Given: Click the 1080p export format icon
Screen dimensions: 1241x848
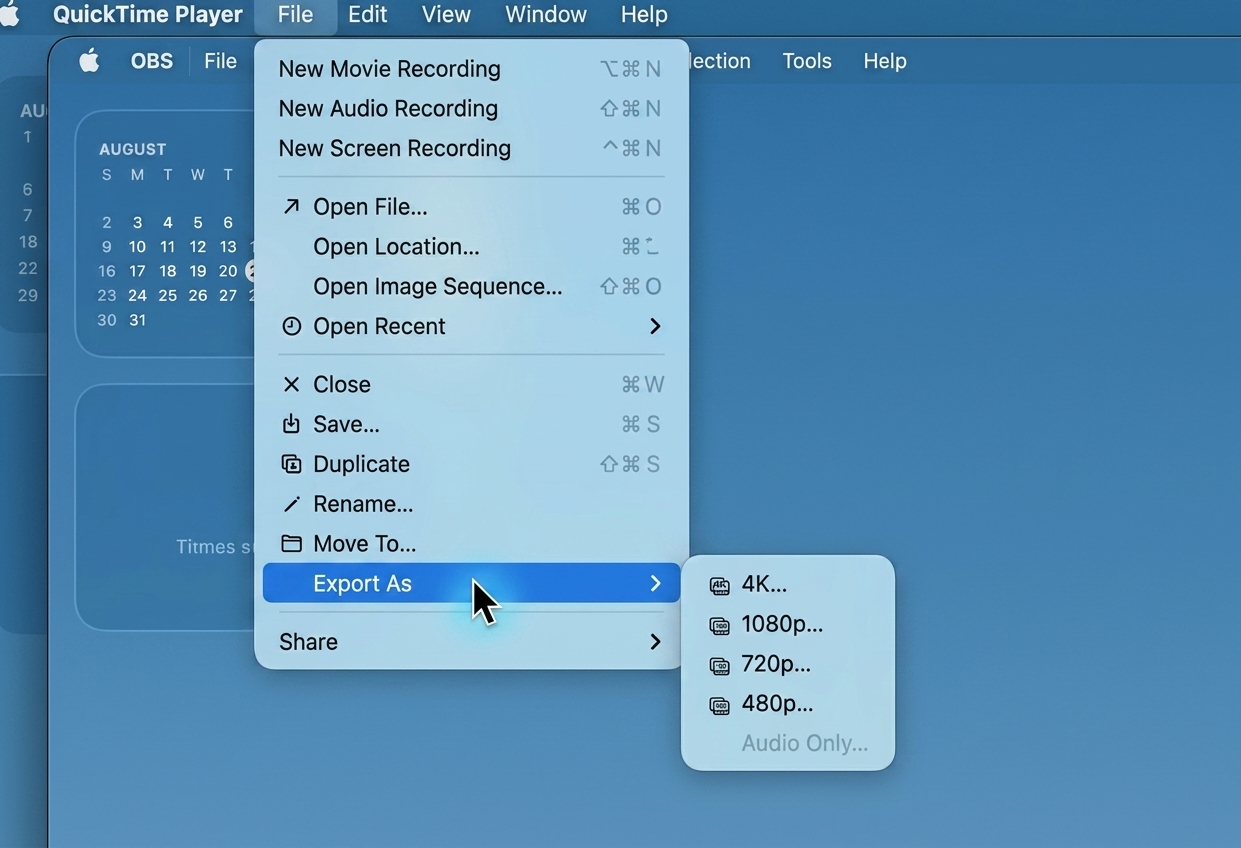Looking at the screenshot, I should (x=719, y=625).
